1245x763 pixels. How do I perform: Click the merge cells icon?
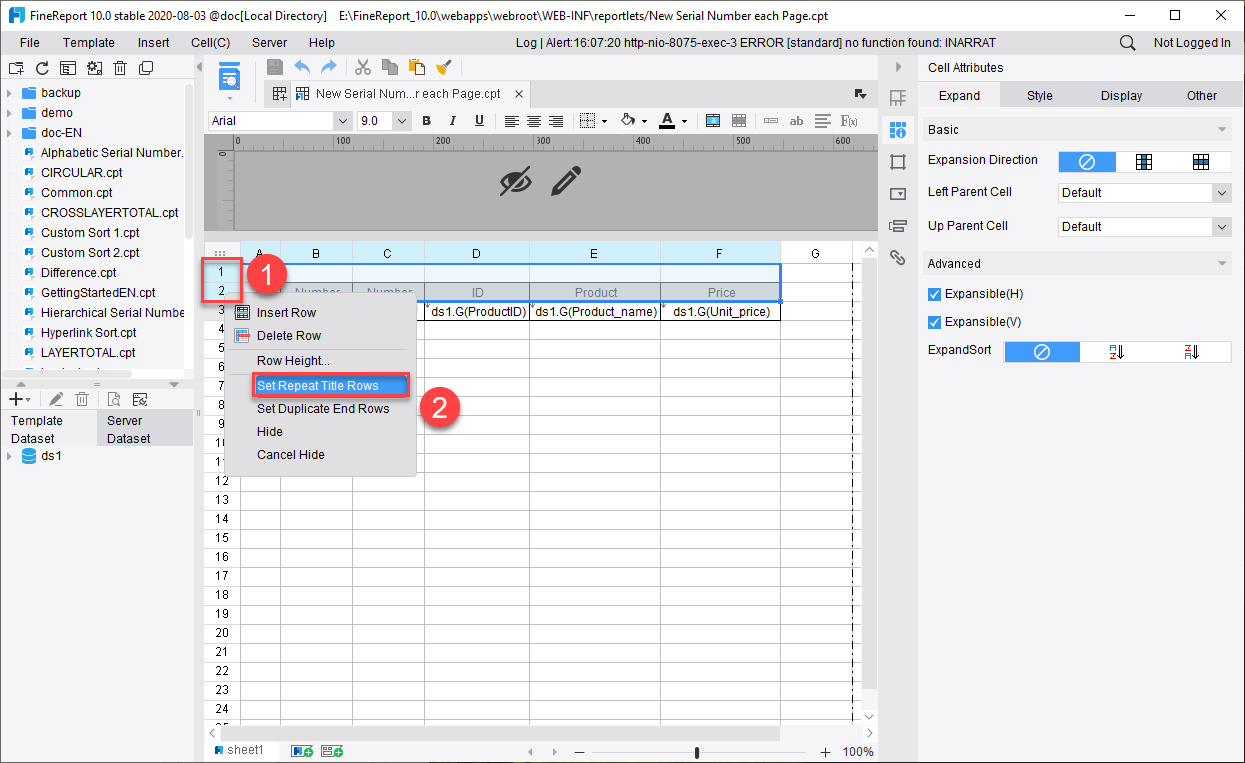713,121
